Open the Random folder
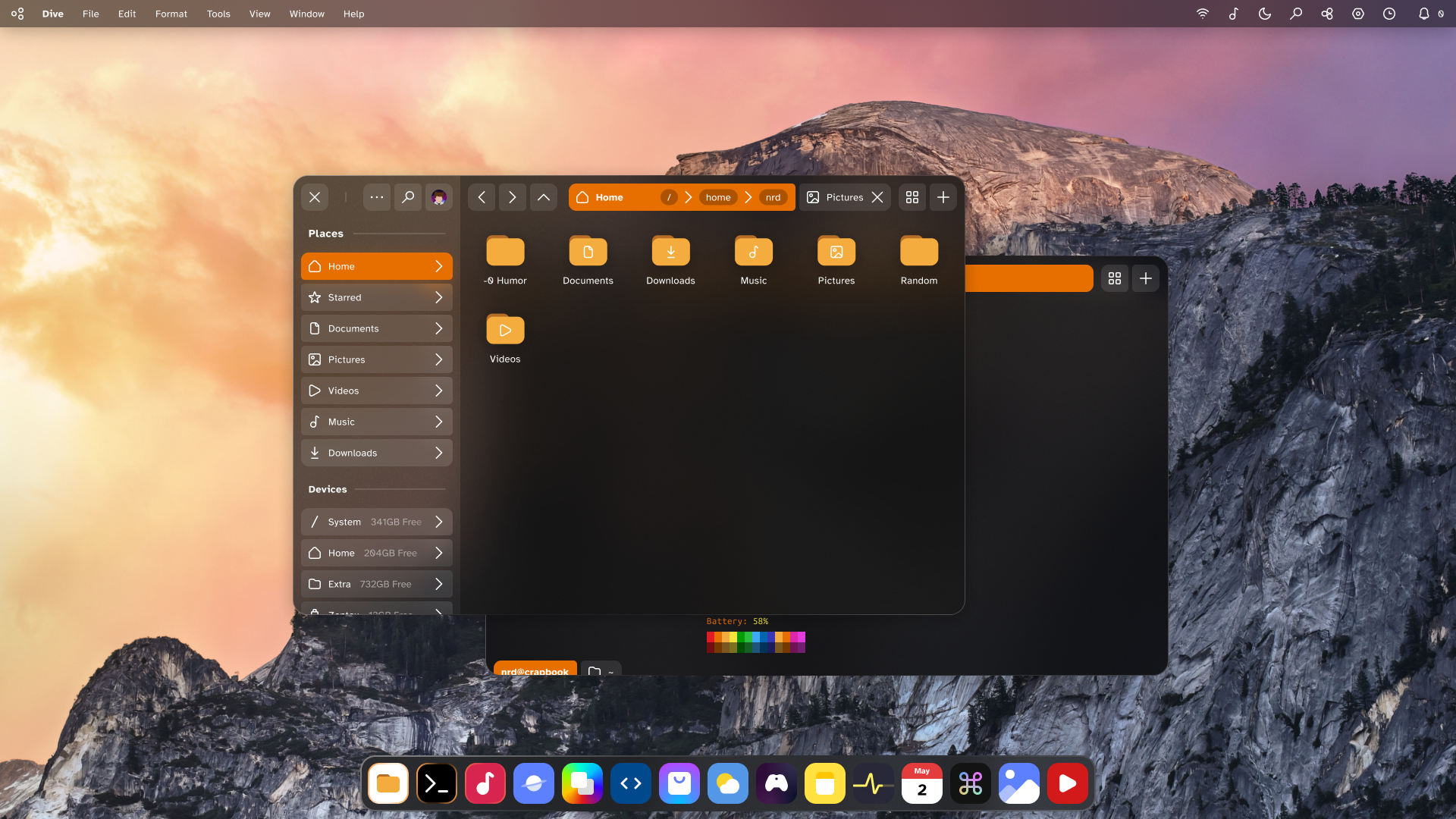This screenshot has width=1456, height=819. pyautogui.click(x=918, y=261)
